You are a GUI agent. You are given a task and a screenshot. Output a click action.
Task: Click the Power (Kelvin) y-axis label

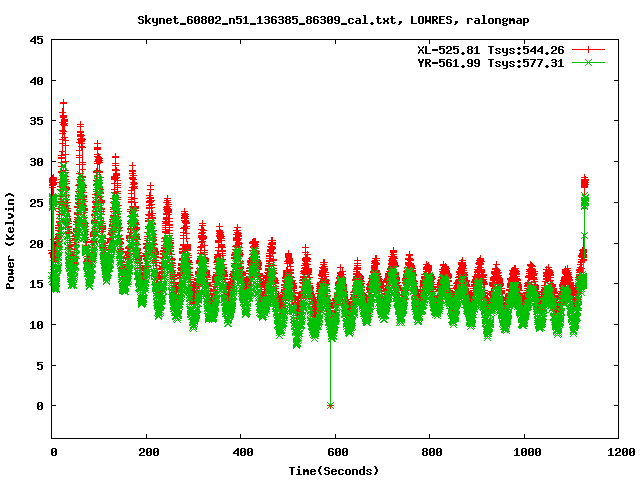point(10,241)
